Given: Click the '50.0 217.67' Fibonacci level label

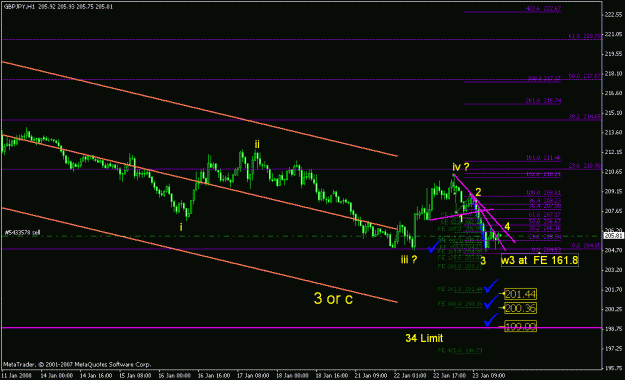Looking at the screenshot, I should pyautogui.click(x=585, y=76).
